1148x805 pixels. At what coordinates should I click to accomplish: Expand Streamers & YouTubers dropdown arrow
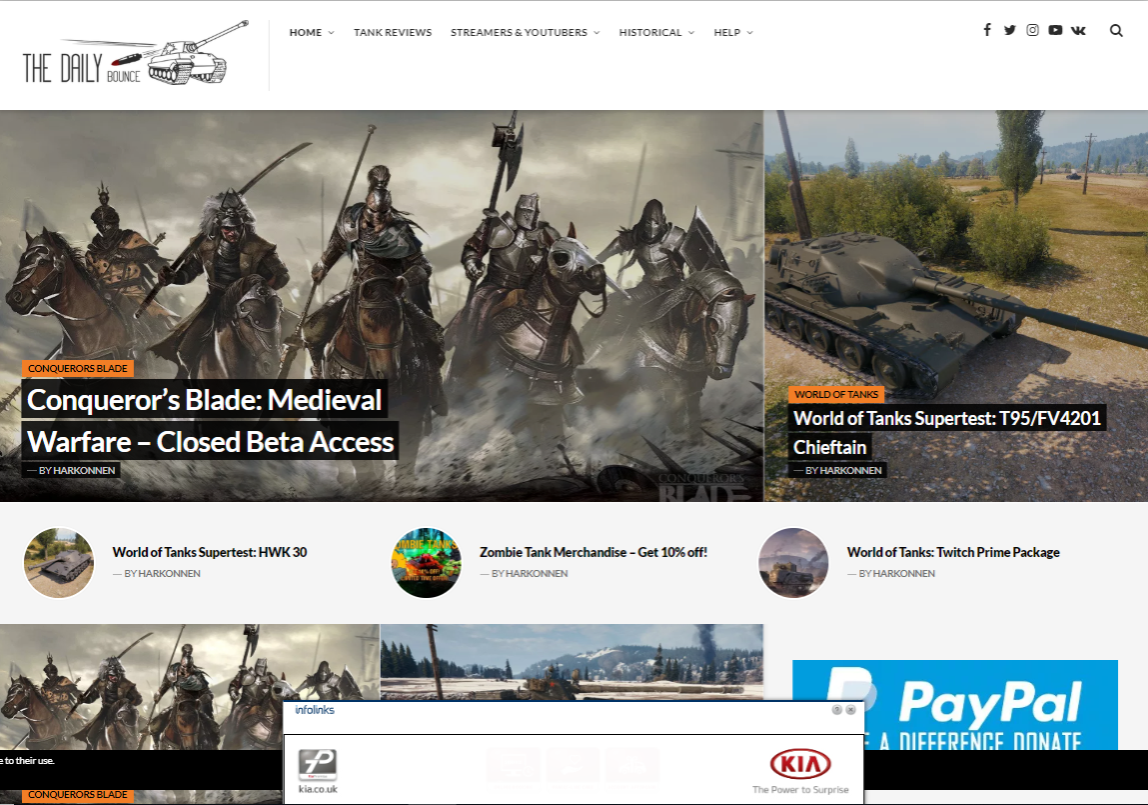point(597,33)
